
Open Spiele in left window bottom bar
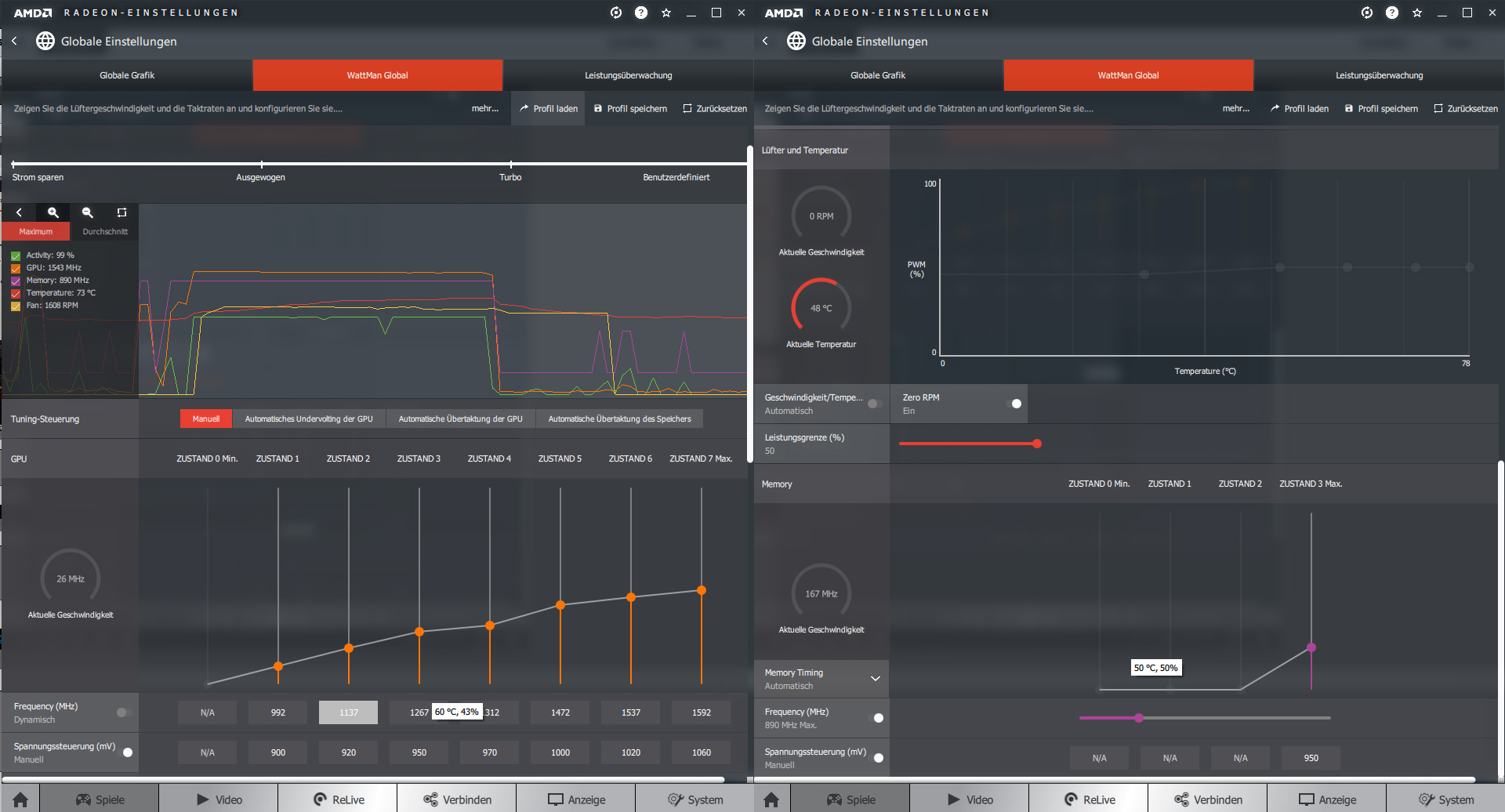pos(100,799)
